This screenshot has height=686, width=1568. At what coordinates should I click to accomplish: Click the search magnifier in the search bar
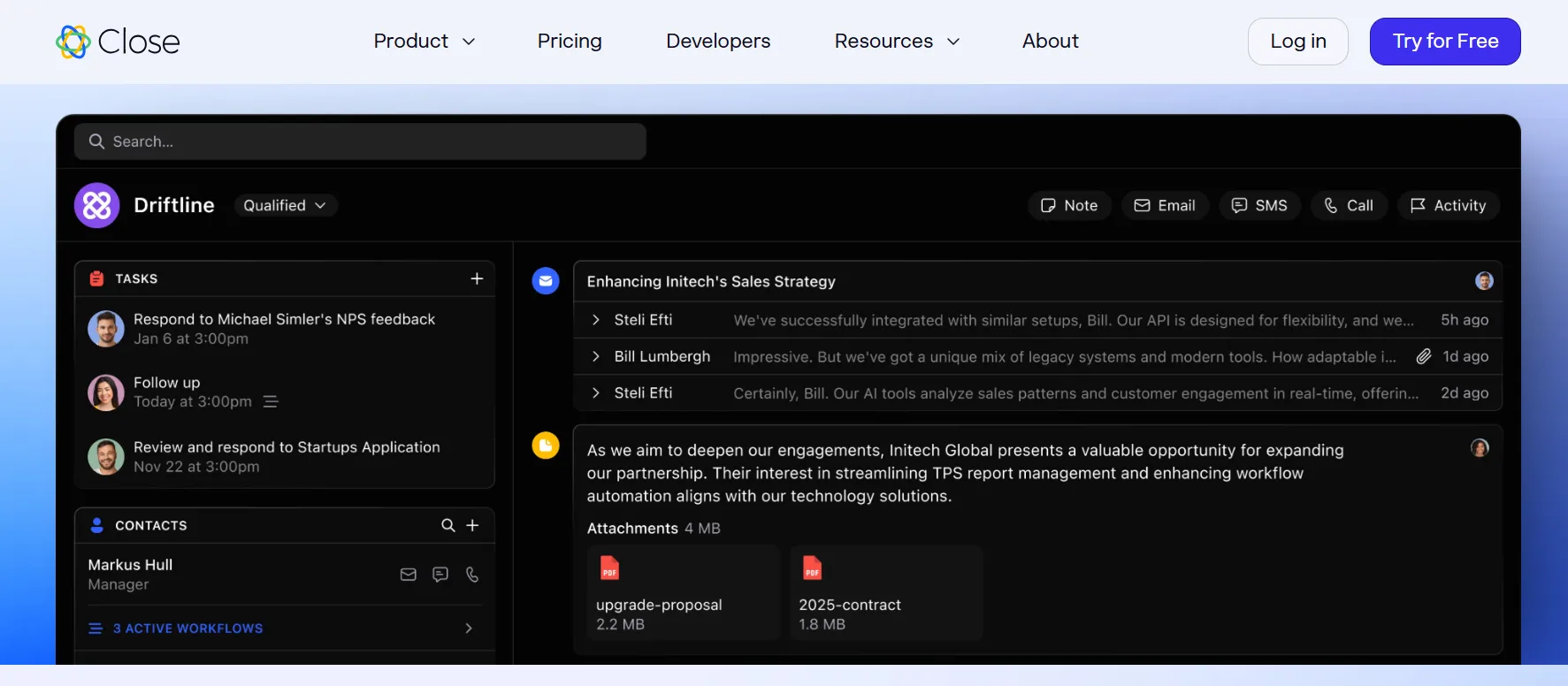click(96, 141)
